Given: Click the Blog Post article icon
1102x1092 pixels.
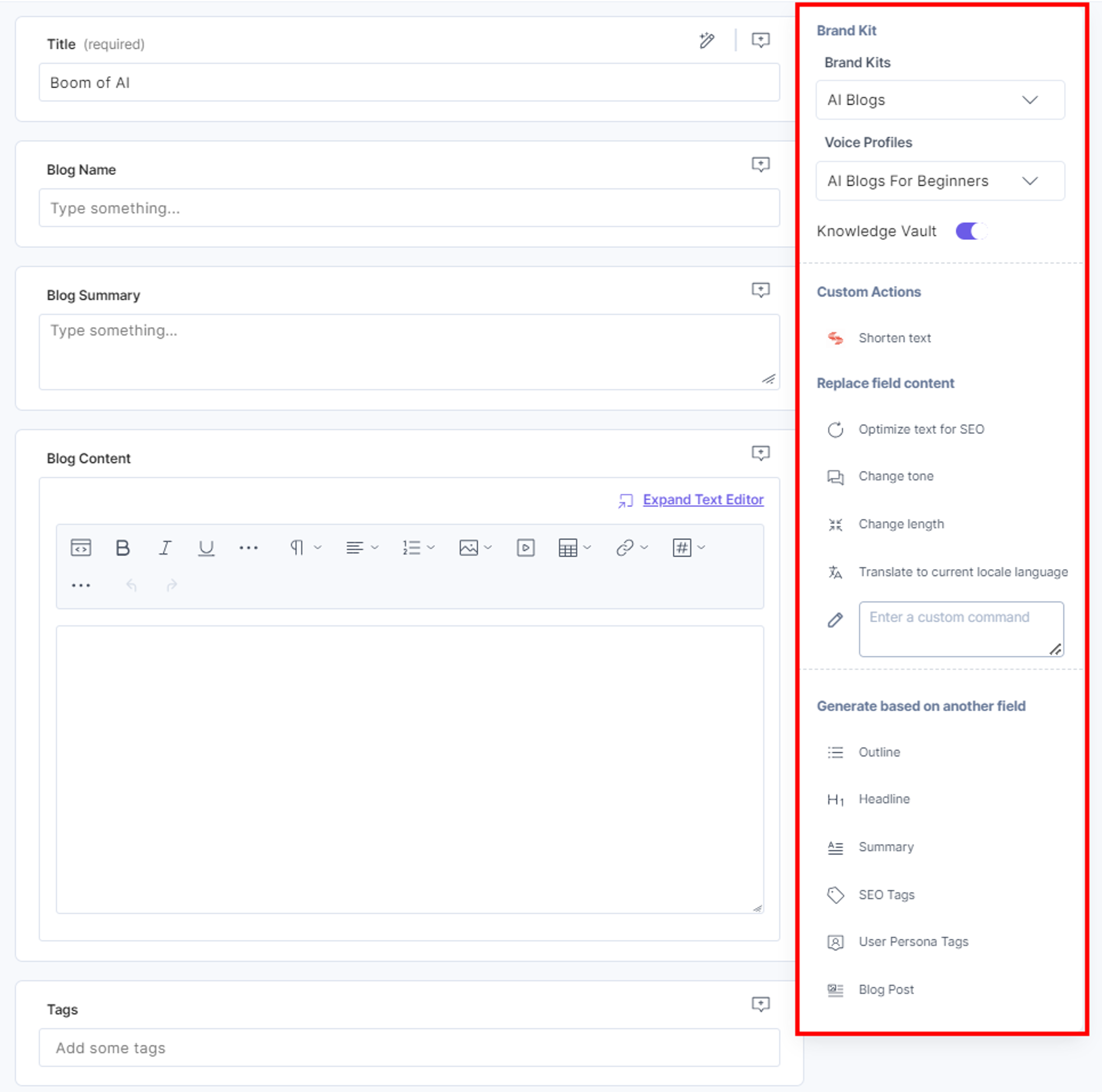Looking at the screenshot, I should tap(835, 990).
